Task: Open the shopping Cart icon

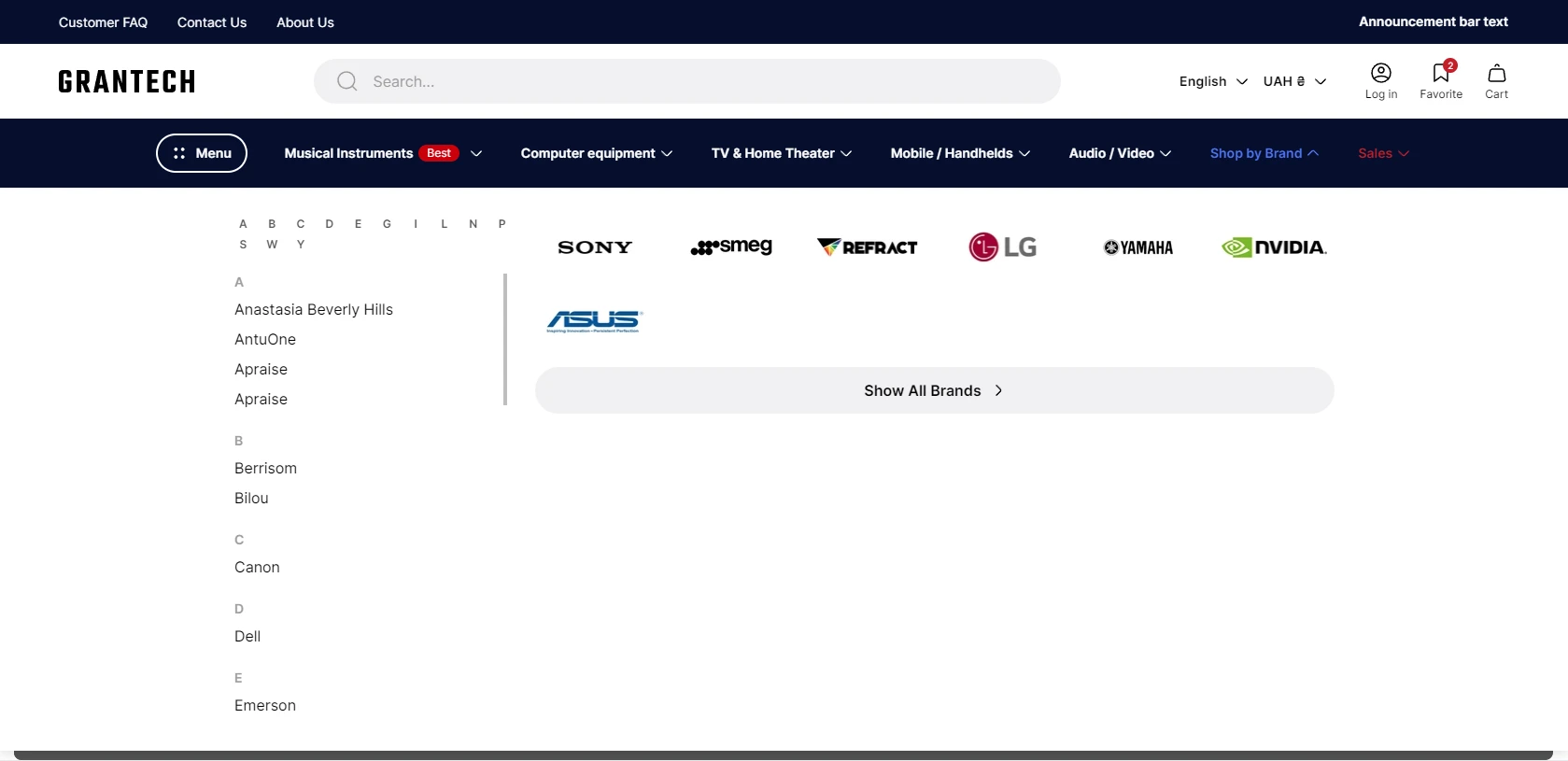Action: [x=1496, y=73]
